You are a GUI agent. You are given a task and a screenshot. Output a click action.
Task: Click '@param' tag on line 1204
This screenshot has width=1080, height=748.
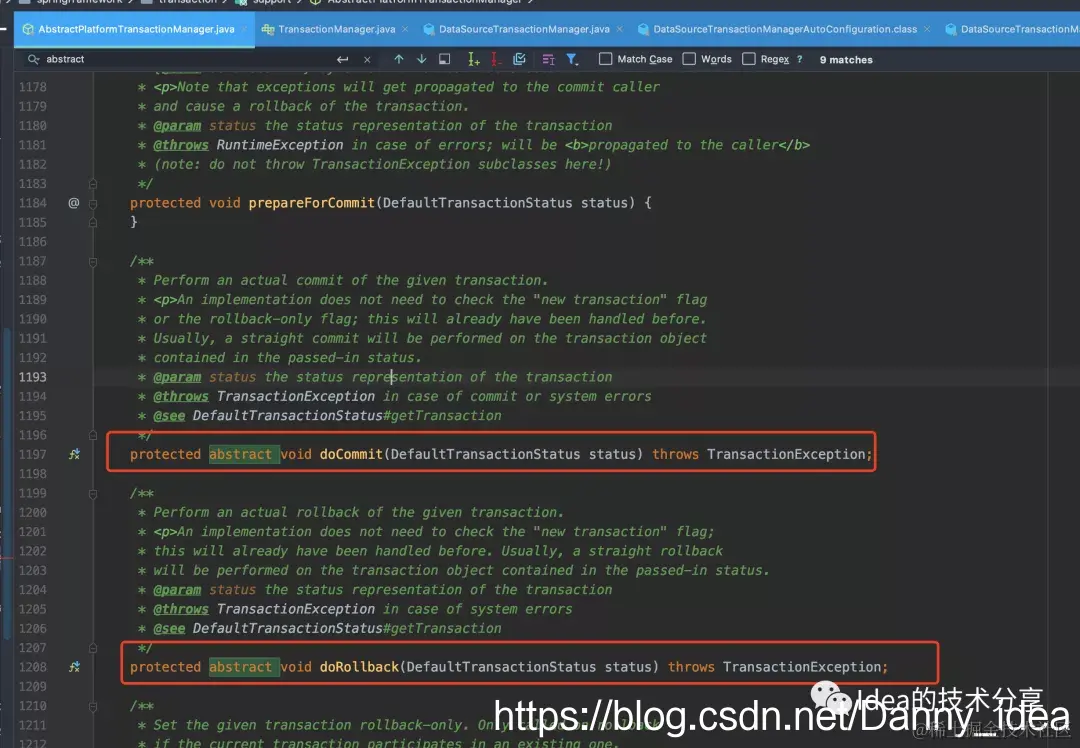[177, 590]
